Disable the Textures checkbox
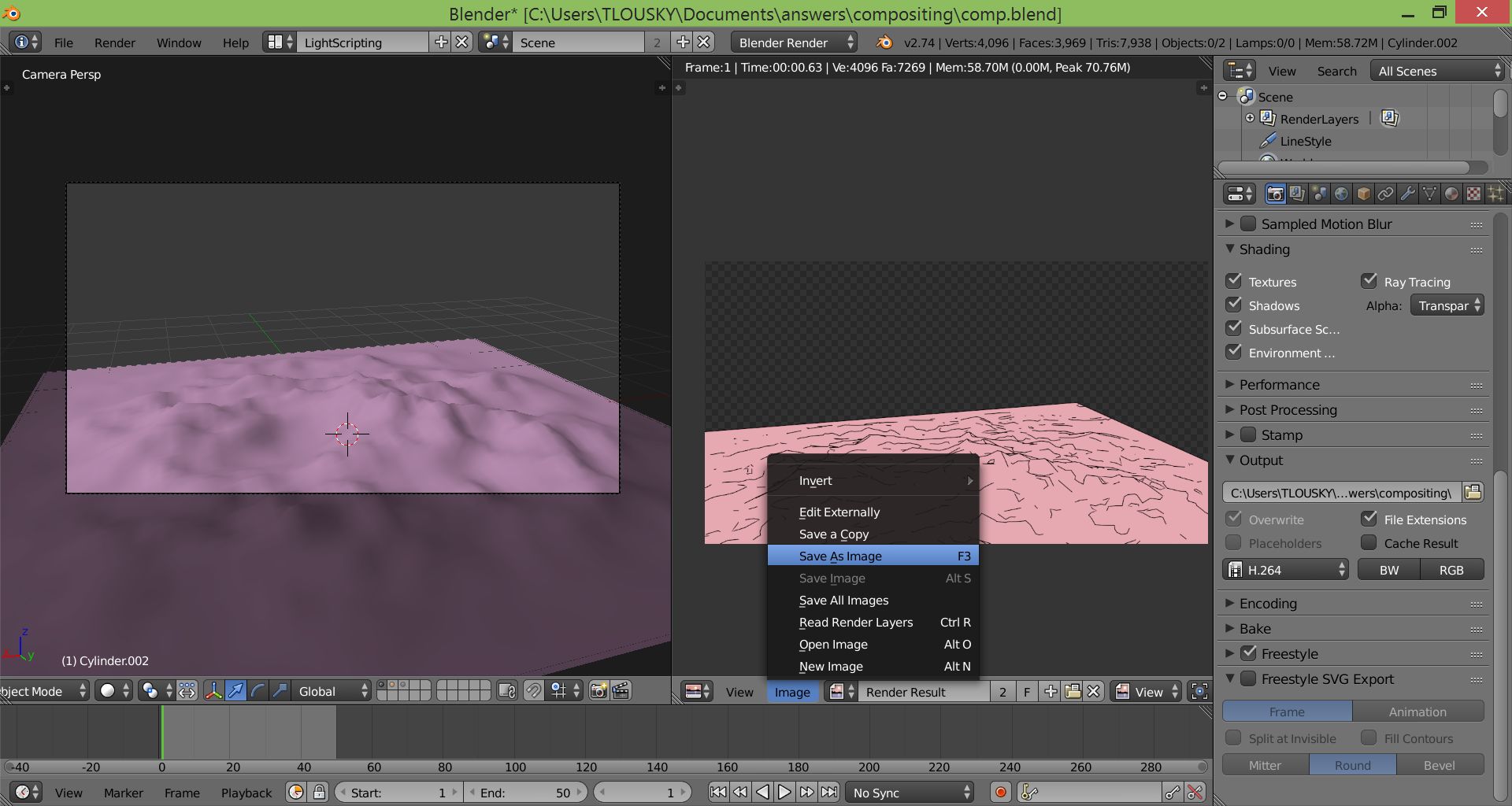 (x=1234, y=281)
